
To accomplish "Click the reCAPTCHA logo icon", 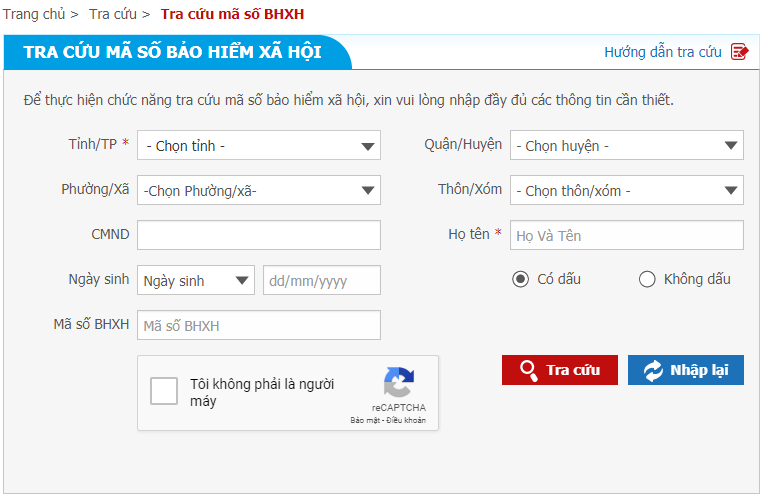I will [399, 382].
